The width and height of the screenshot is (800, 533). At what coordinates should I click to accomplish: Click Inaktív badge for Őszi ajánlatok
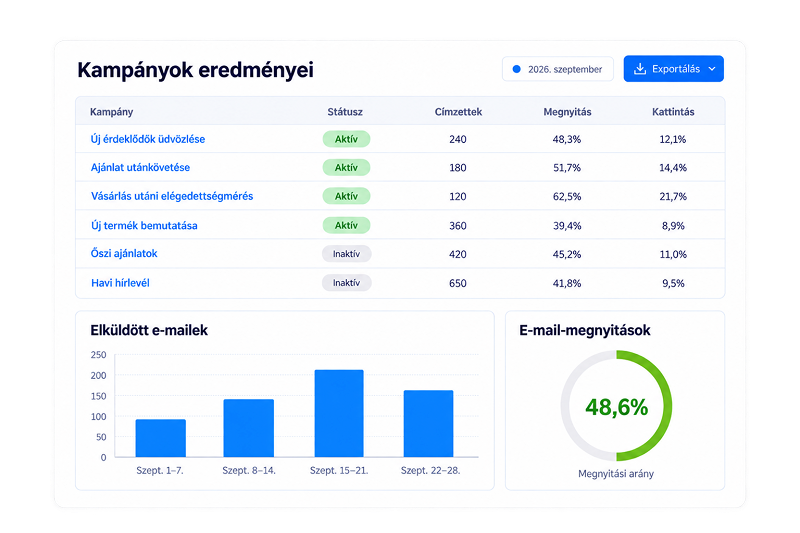pos(346,254)
